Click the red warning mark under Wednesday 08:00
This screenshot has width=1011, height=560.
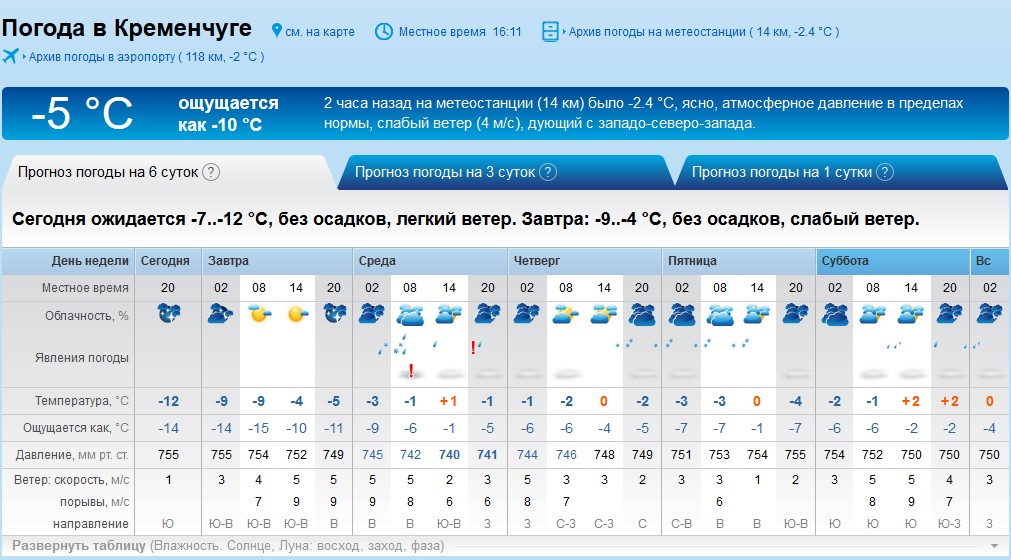click(x=411, y=371)
